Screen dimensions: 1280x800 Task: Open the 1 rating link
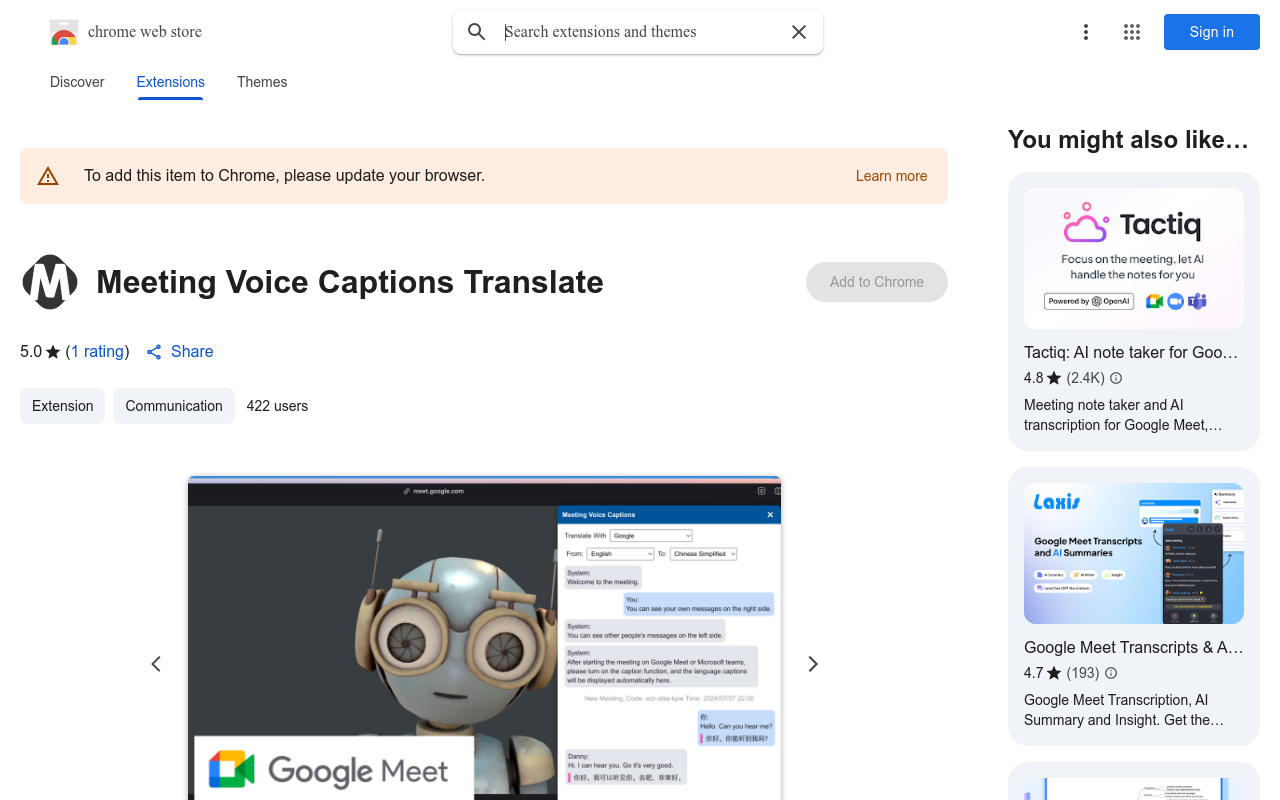coord(98,352)
